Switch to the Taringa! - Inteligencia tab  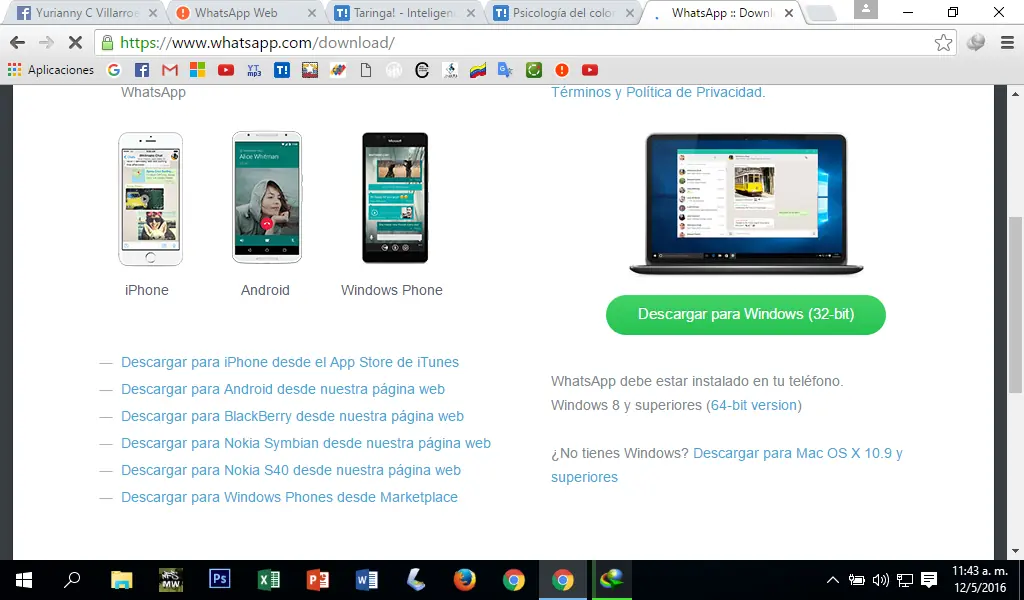(x=403, y=12)
